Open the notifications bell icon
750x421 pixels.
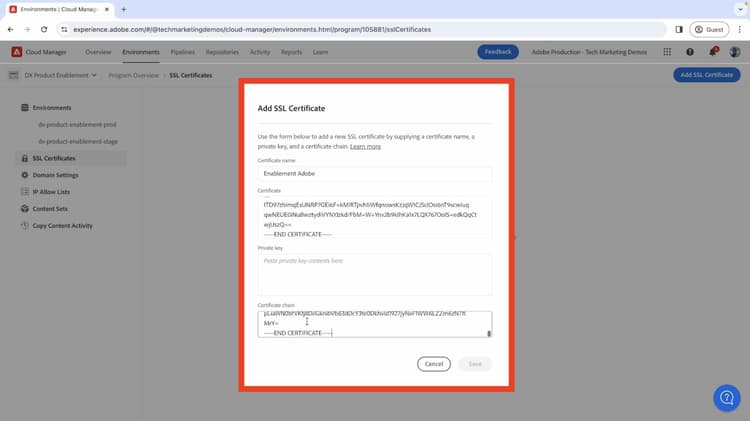[x=713, y=51]
